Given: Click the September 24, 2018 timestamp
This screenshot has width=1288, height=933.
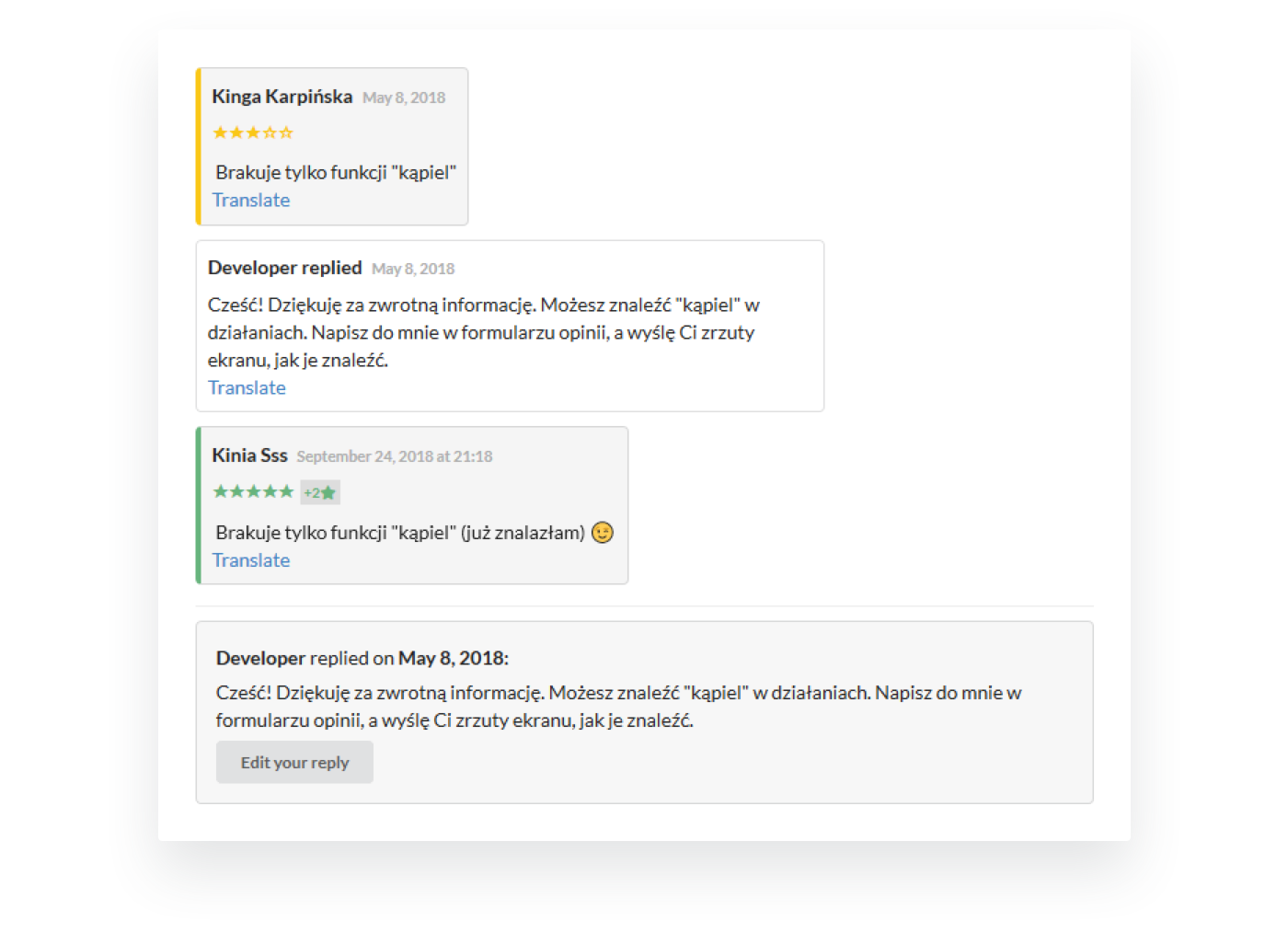Looking at the screenshot, I should click(394, 456).
